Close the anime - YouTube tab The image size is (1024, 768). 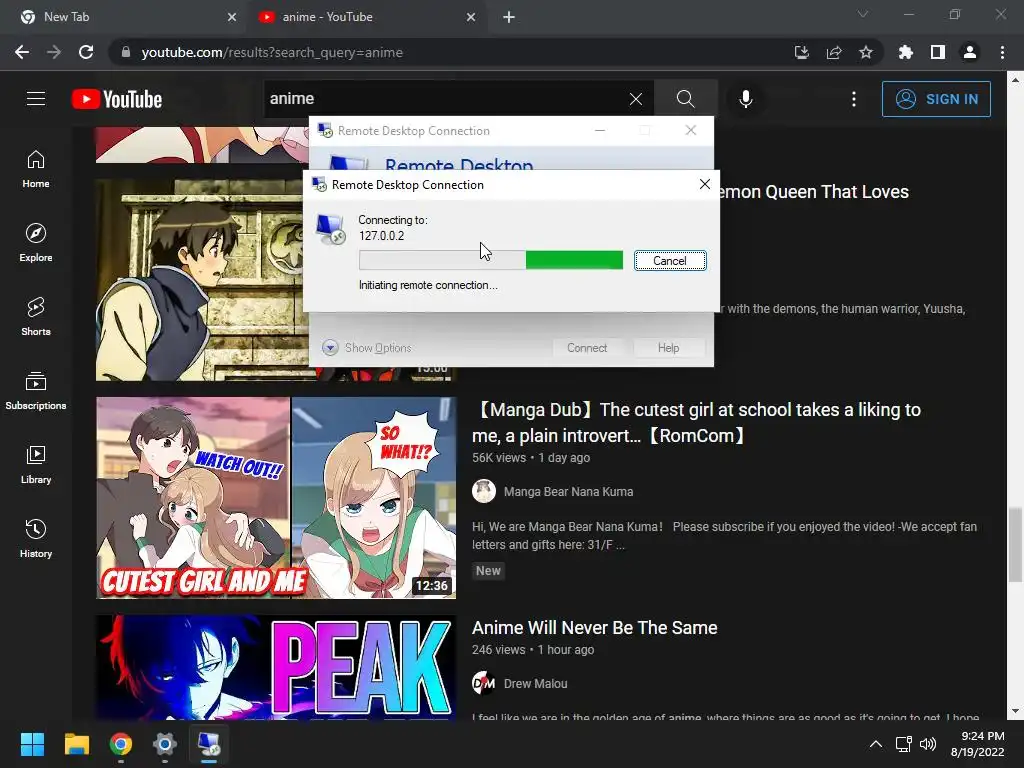(x=471, y=17)
